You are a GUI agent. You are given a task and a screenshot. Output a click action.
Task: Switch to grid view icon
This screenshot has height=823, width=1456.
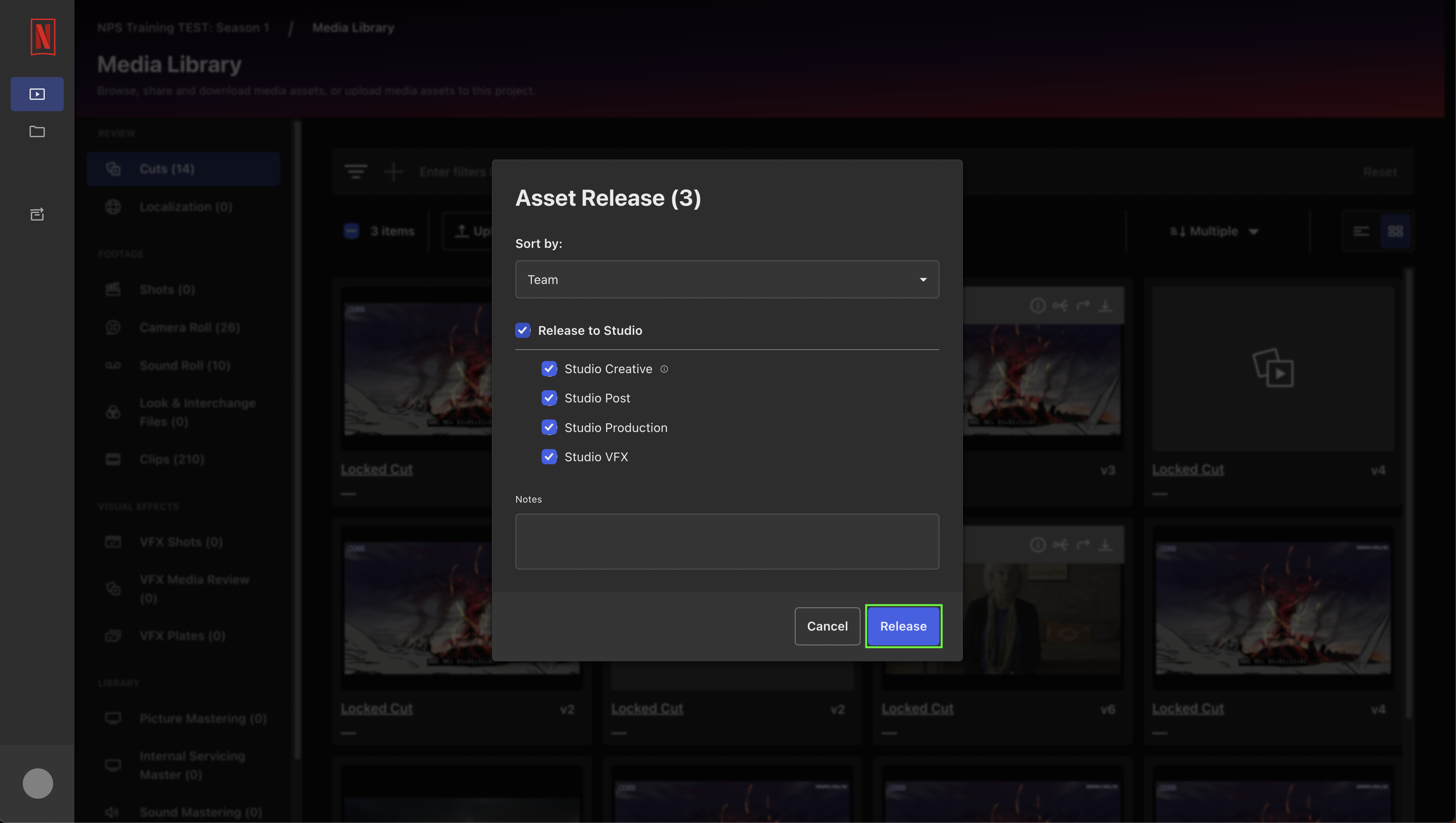1395,231
